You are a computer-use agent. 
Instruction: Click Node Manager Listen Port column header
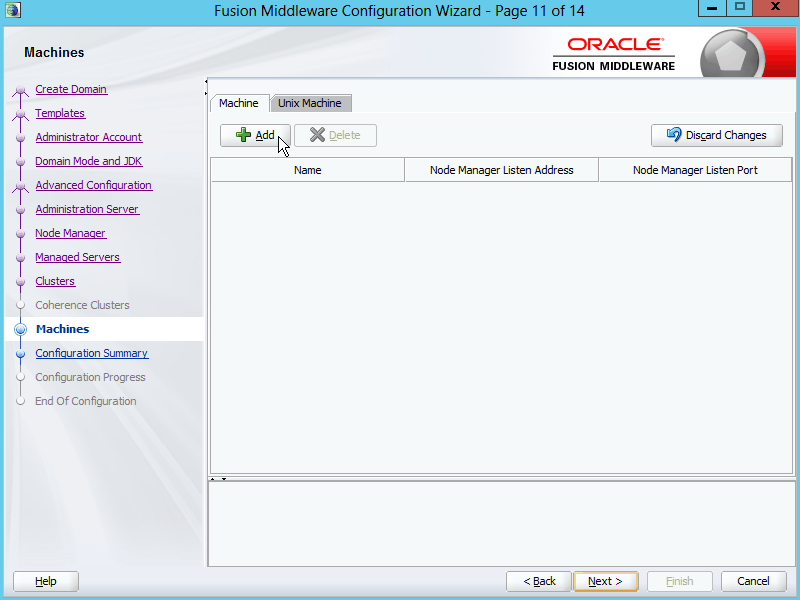point(695,170)
